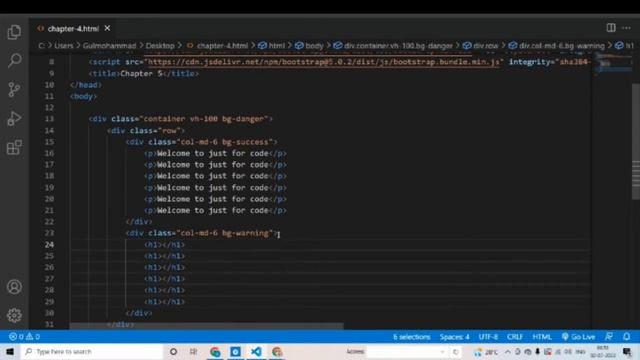Open the Run and Debug view

coord(14,118)
